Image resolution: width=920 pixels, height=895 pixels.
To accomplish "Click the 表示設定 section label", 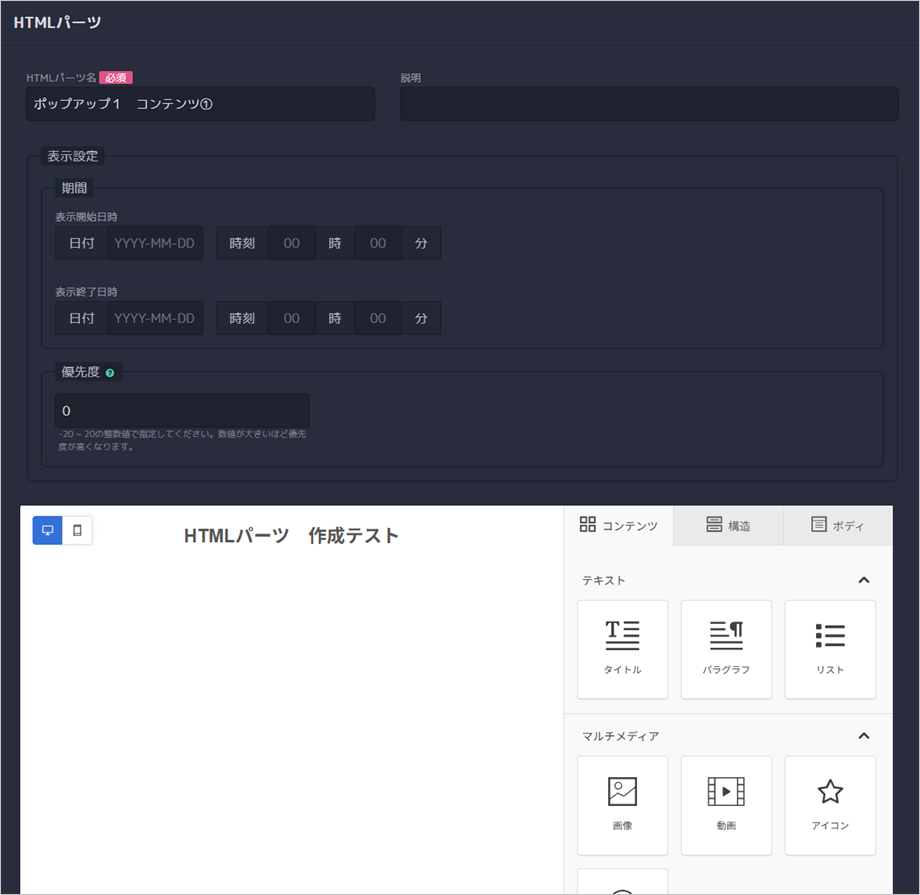I will (x=73, y=156).
